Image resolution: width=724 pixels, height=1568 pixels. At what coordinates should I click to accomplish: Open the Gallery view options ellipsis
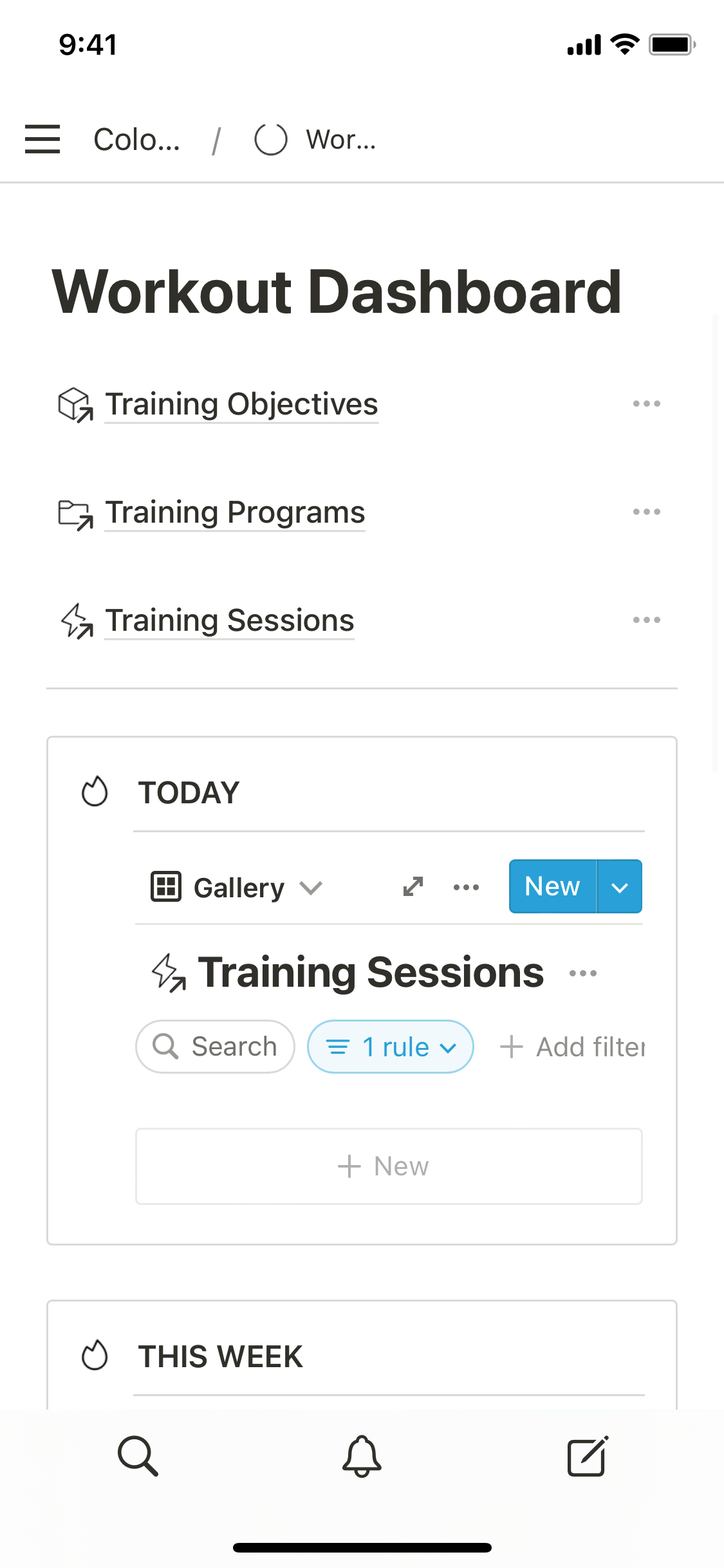(x=466, y=887)
